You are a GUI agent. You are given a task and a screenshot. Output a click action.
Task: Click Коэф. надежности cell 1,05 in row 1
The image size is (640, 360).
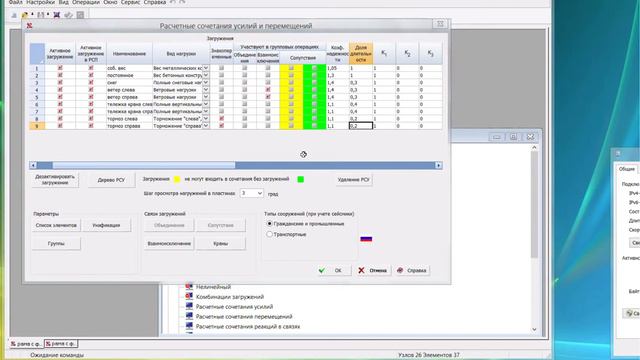click(337, 68)
